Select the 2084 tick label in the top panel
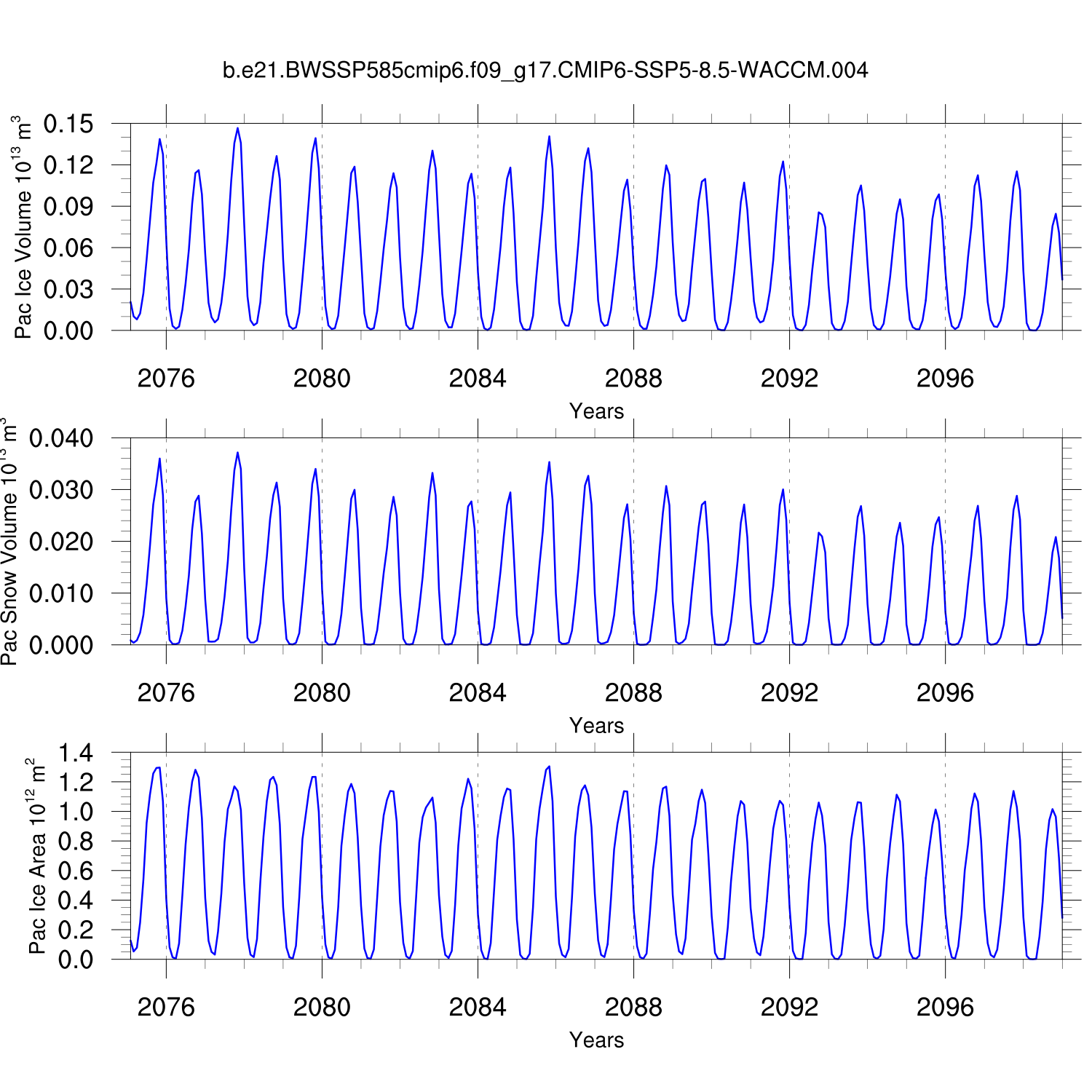This screenshot has width=1092, height=1092. (x=478, y=379)
